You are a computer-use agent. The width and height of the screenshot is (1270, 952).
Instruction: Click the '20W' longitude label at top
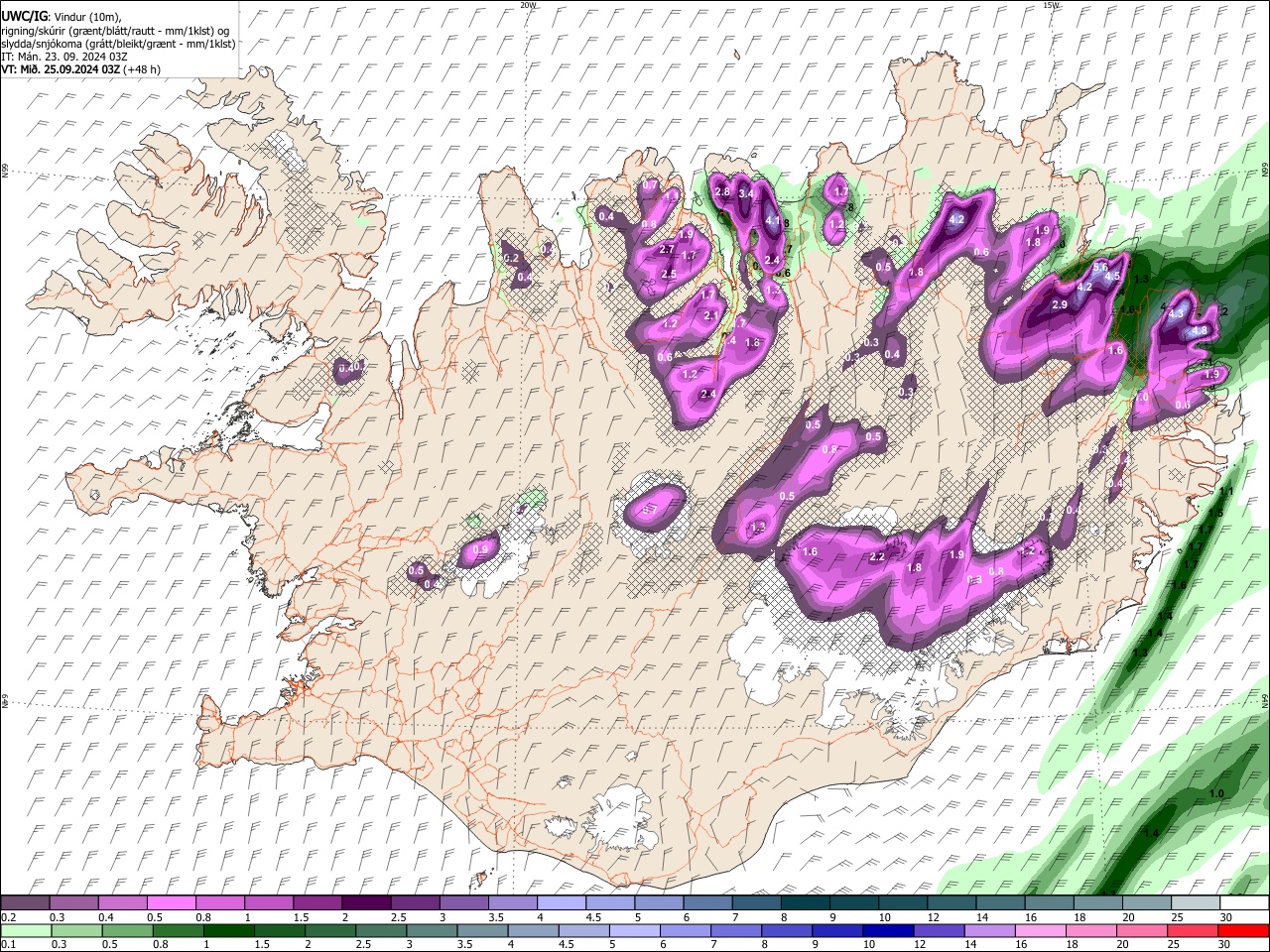point(529,5)
